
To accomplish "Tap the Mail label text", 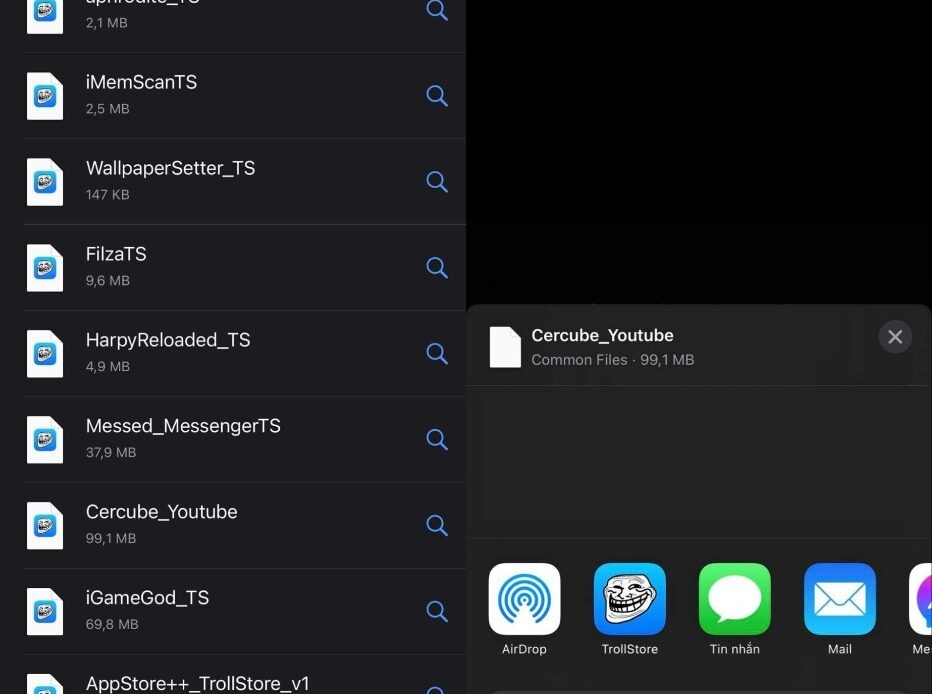I will 840,649.
